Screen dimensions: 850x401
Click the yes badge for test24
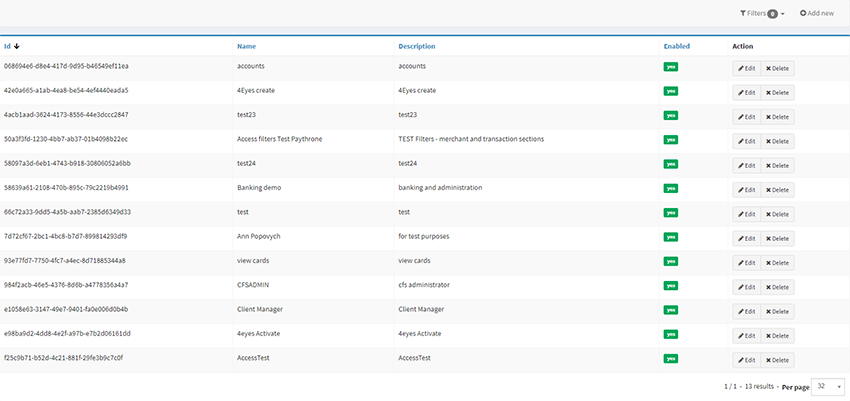670,163
